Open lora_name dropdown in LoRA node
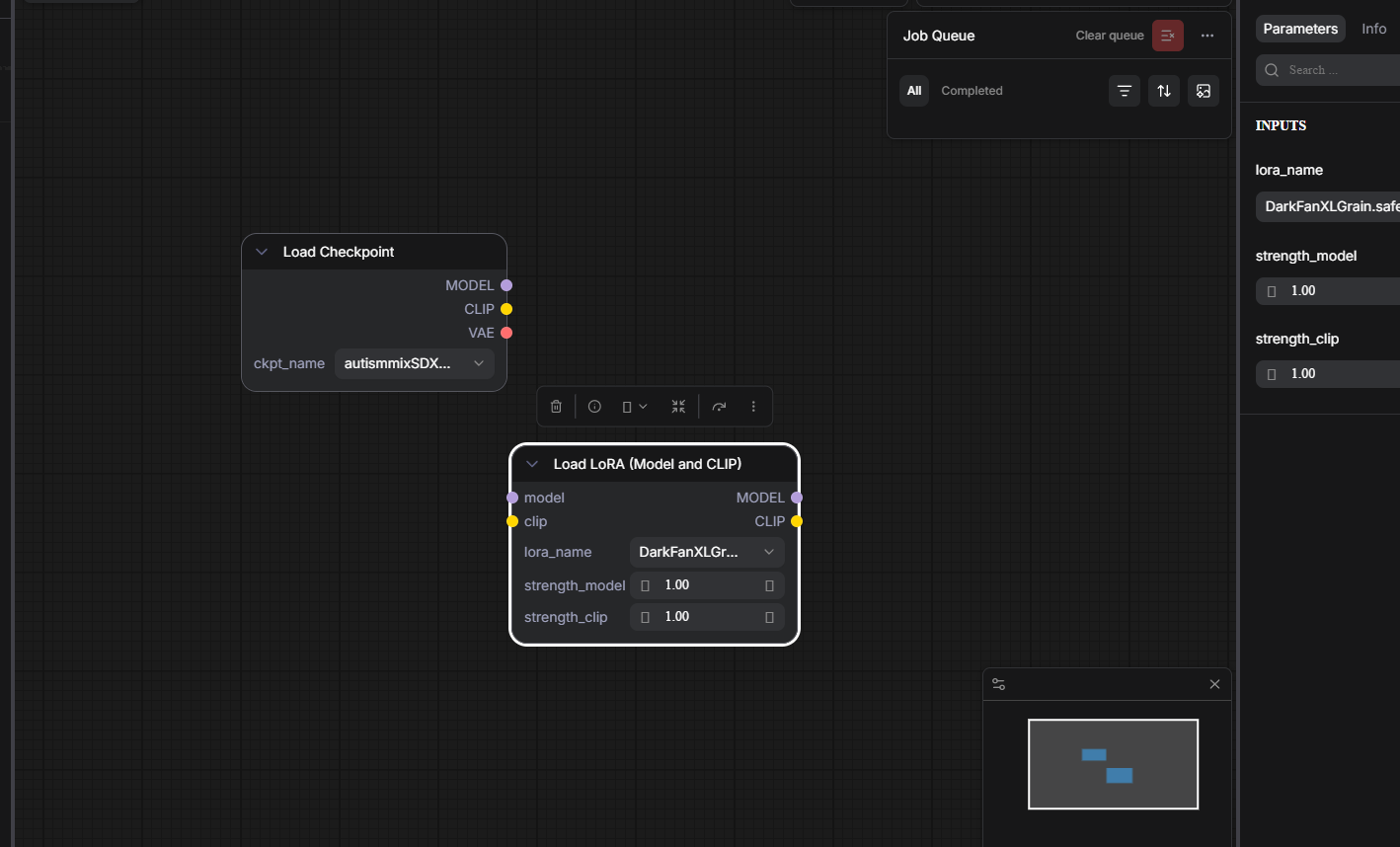 pos(707,552)
